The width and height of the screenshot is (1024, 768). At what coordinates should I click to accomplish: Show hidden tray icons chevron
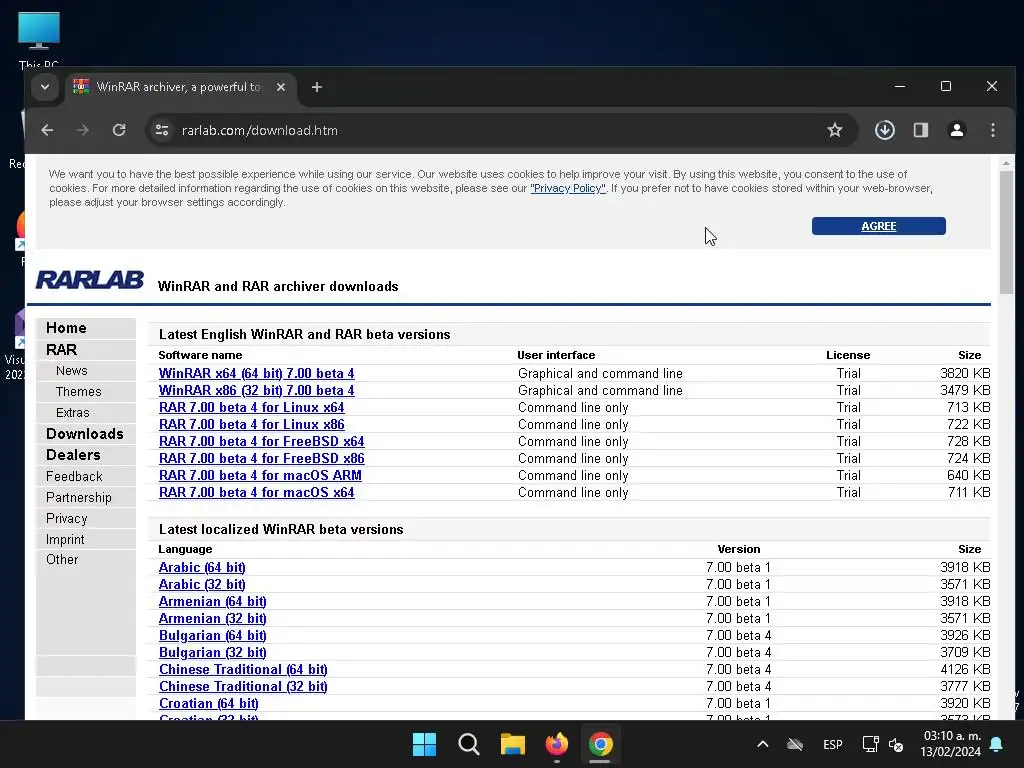[x=762, y=744]
